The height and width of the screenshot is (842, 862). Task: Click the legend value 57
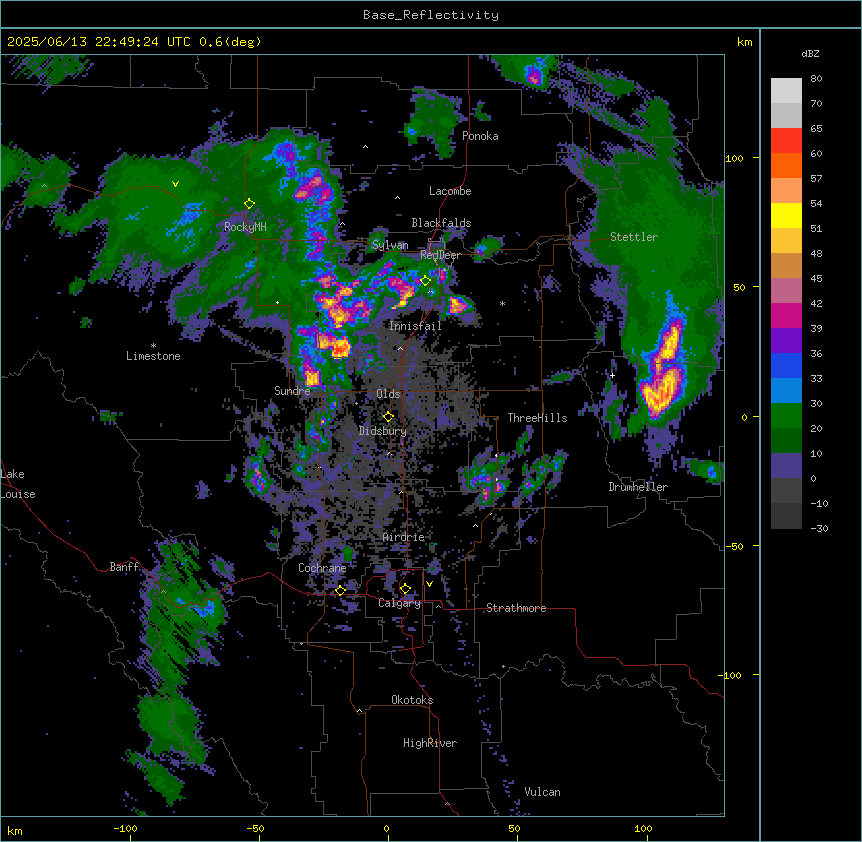click(x=816, y=179)
